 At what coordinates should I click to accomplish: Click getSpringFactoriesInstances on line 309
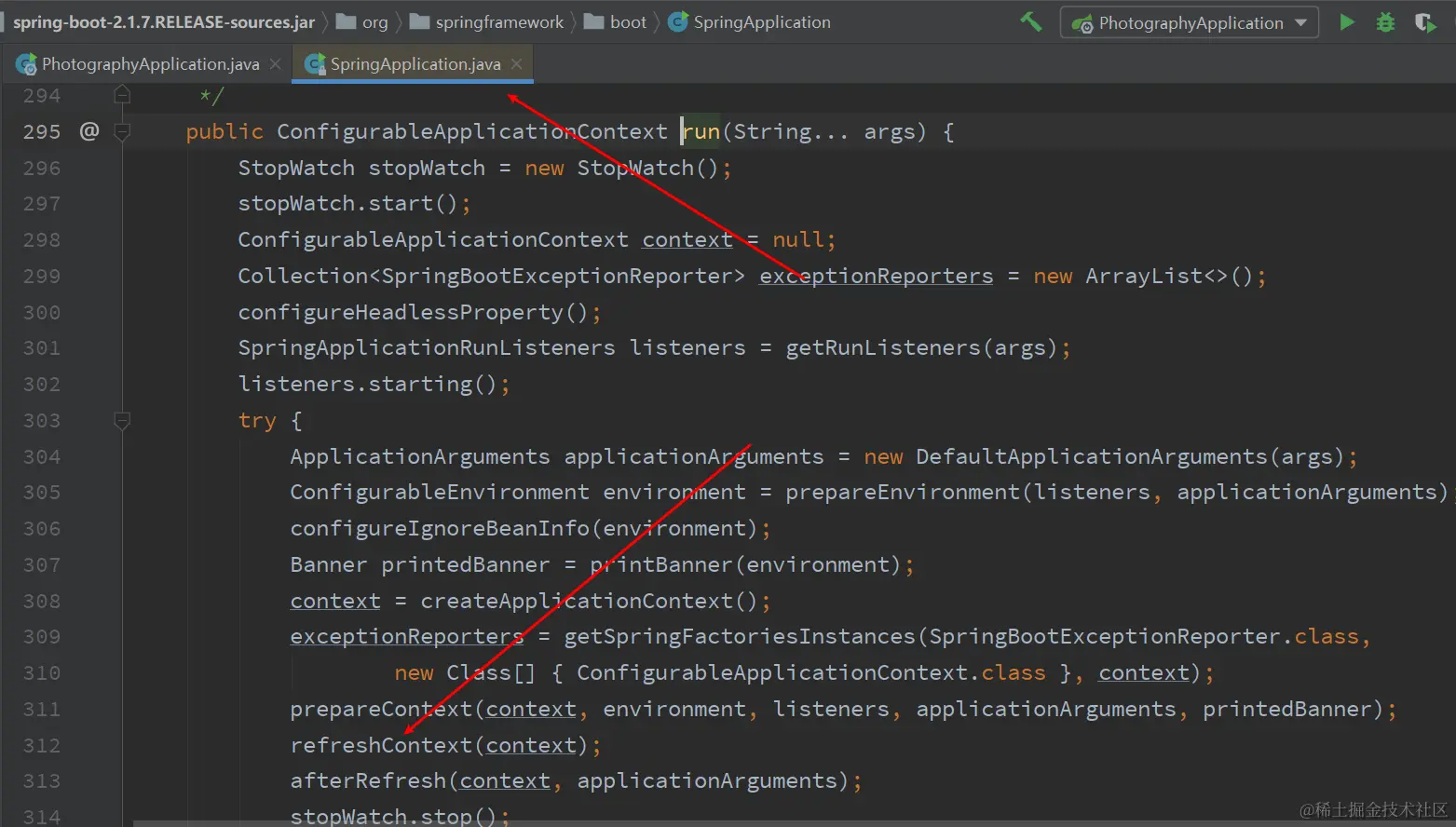click(740, 636)
